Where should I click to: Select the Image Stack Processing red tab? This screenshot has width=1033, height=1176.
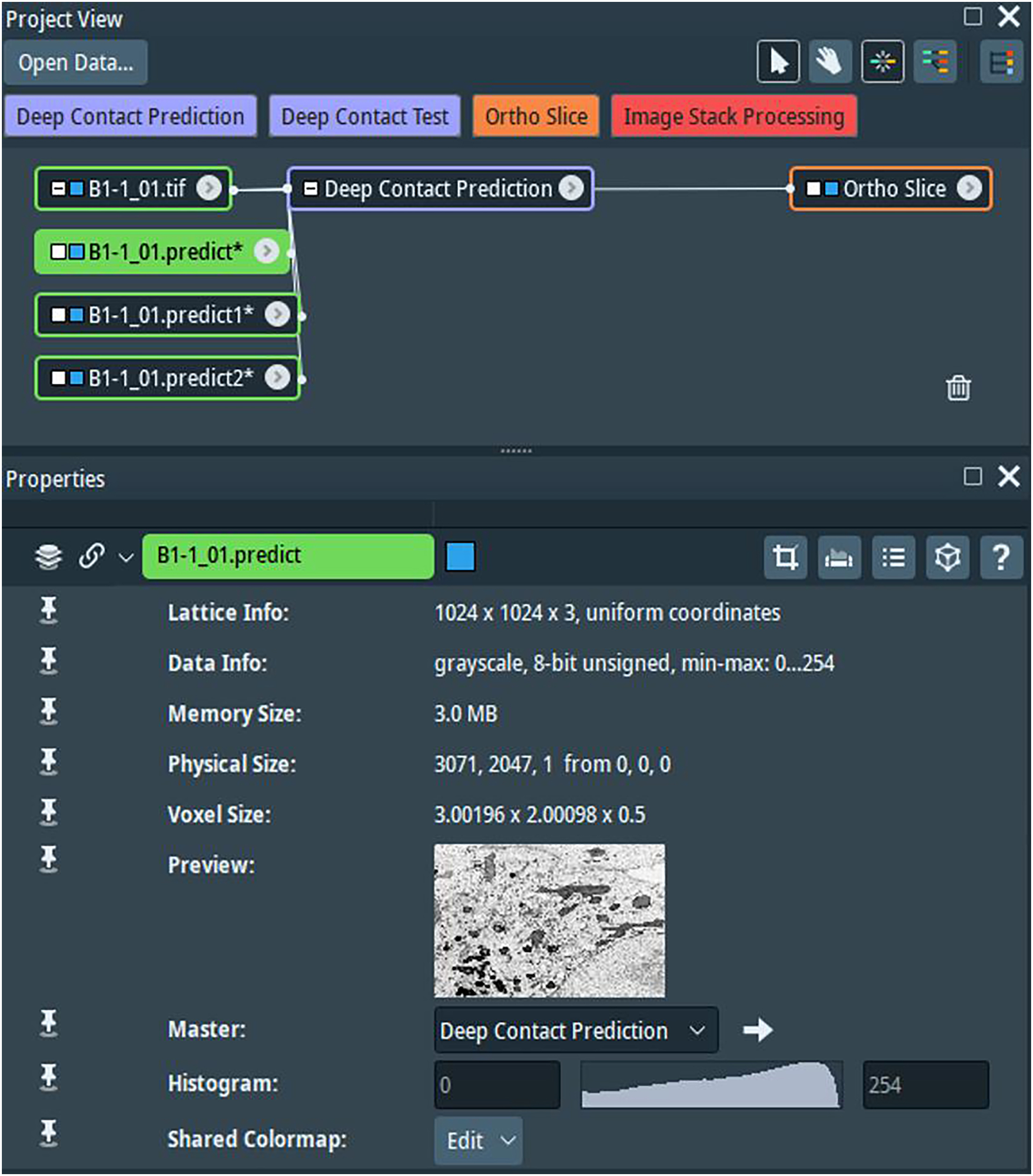734,116
